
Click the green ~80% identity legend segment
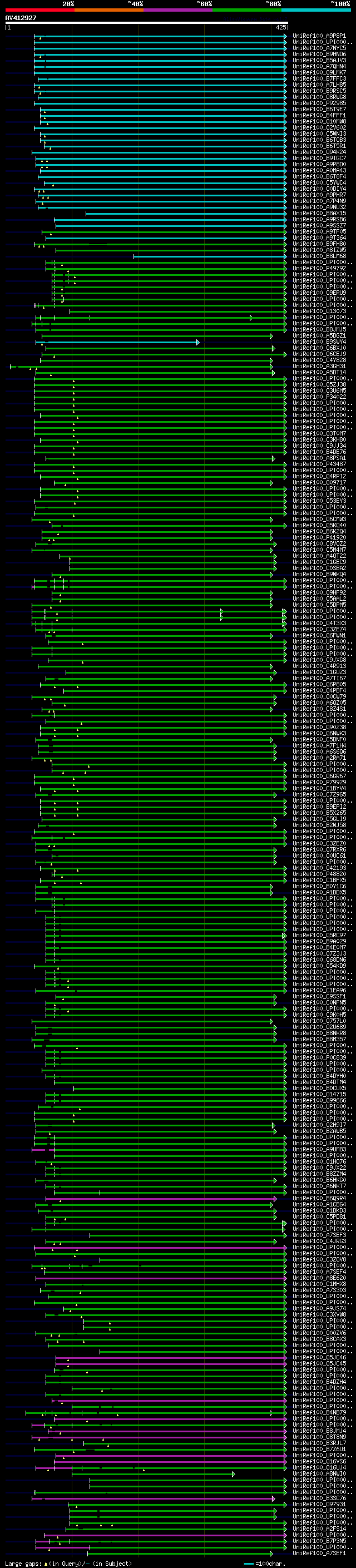point(247,10)
